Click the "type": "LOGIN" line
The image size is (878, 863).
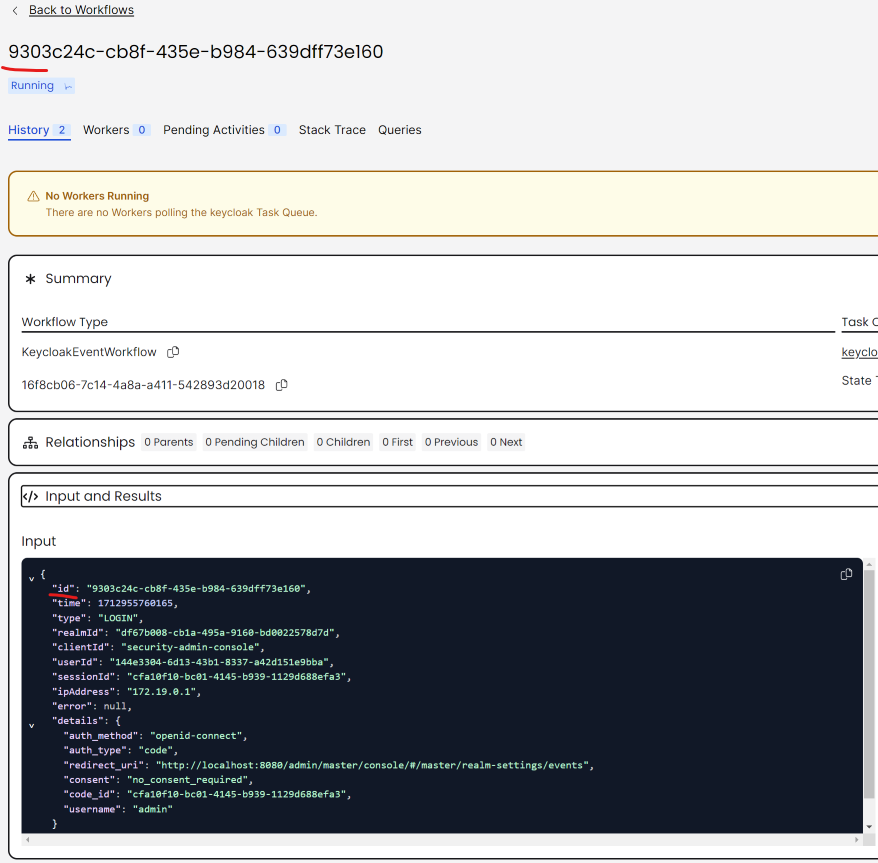tap(97, 618)
